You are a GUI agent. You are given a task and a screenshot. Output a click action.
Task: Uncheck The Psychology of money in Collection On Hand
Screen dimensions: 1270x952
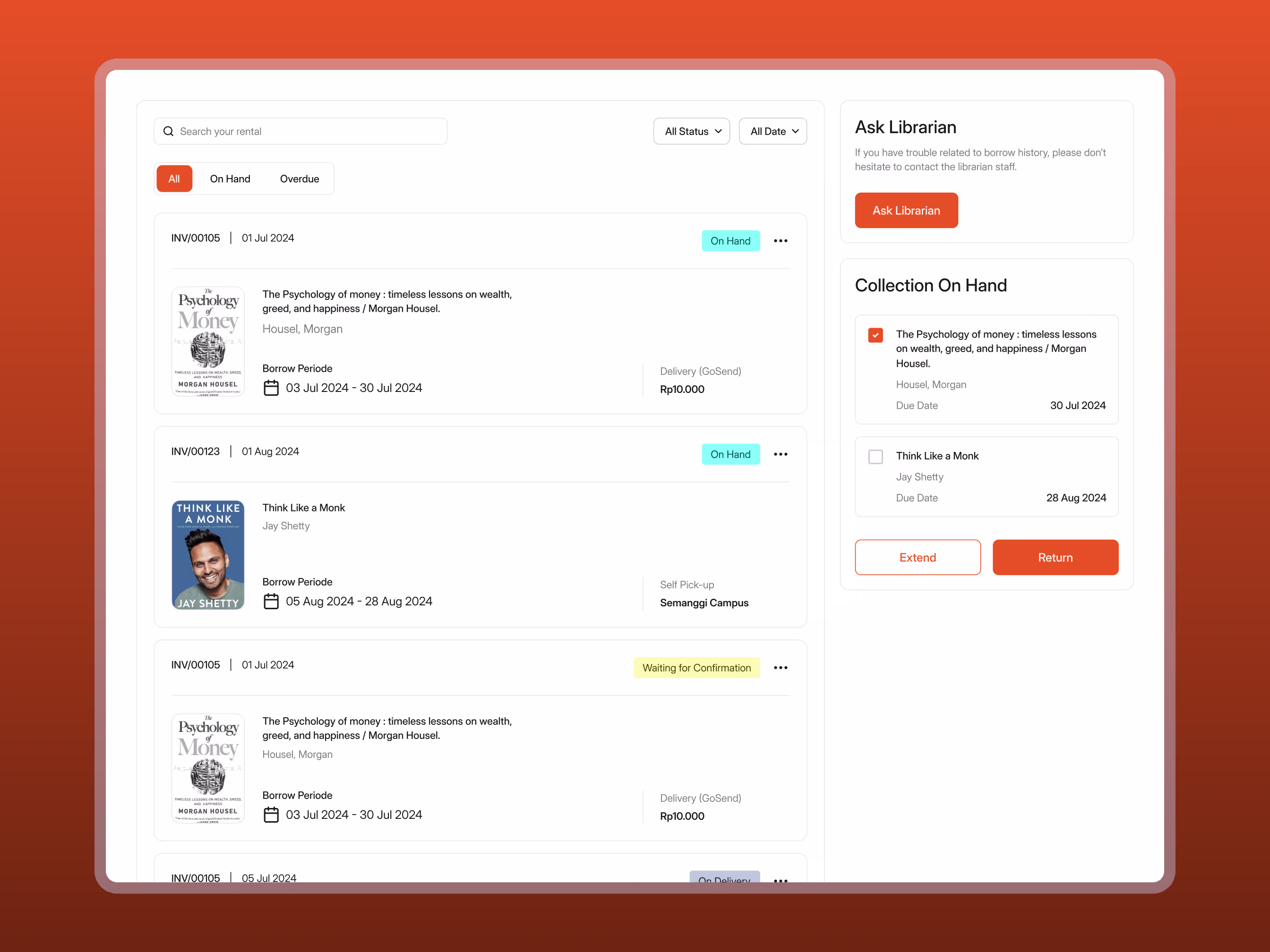(x=875, y=335)
